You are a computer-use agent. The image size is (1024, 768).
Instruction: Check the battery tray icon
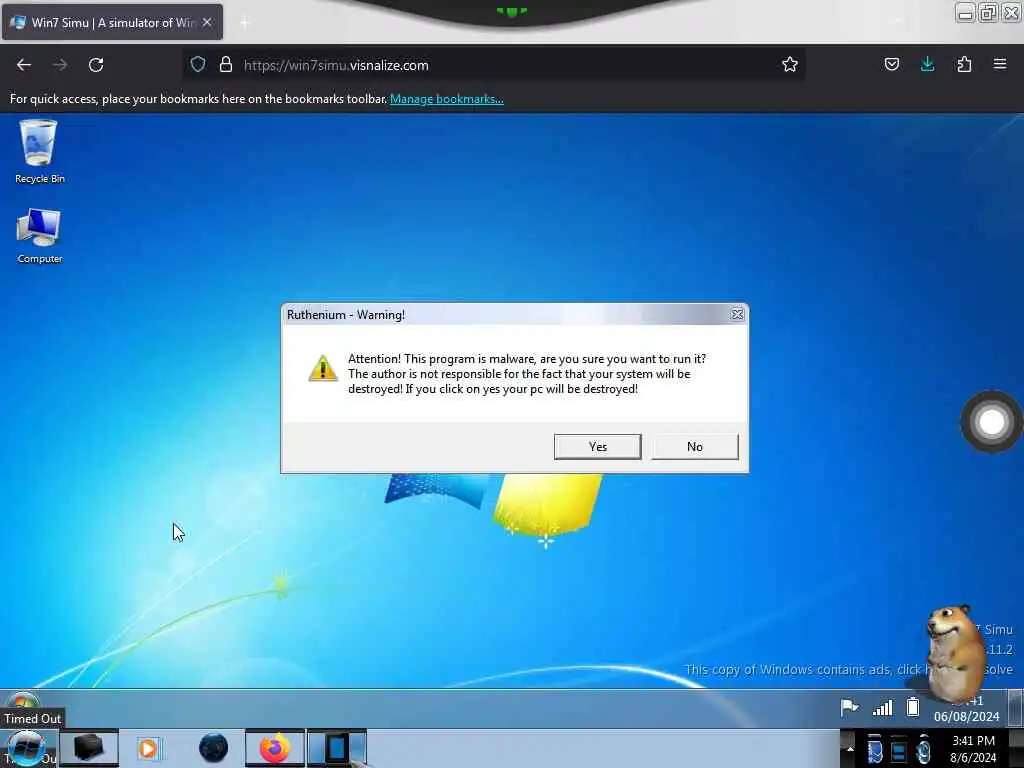tap(913, 707)
